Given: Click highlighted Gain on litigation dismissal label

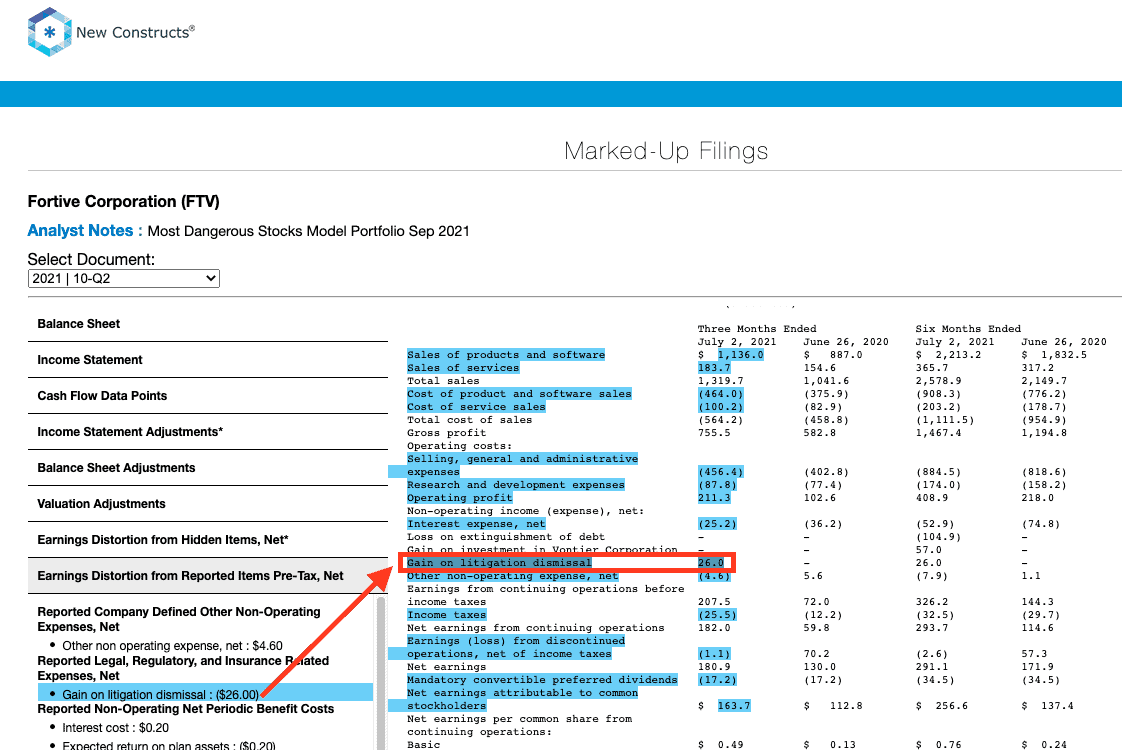Looking at the screenshot, I should tap(499, 562).
